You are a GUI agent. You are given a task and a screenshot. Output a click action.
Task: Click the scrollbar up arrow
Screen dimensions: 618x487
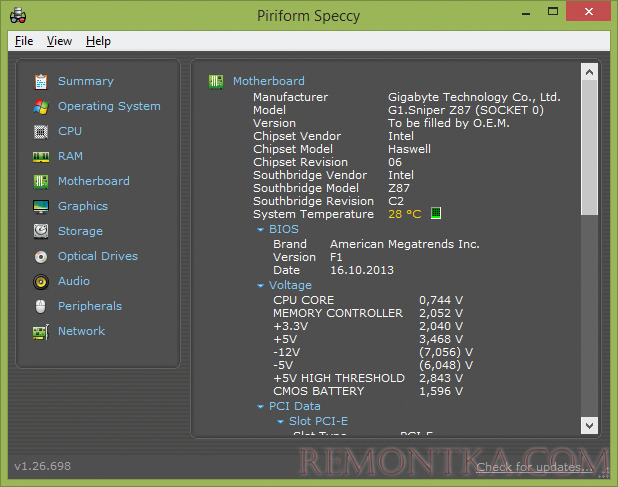coord(589,72)
